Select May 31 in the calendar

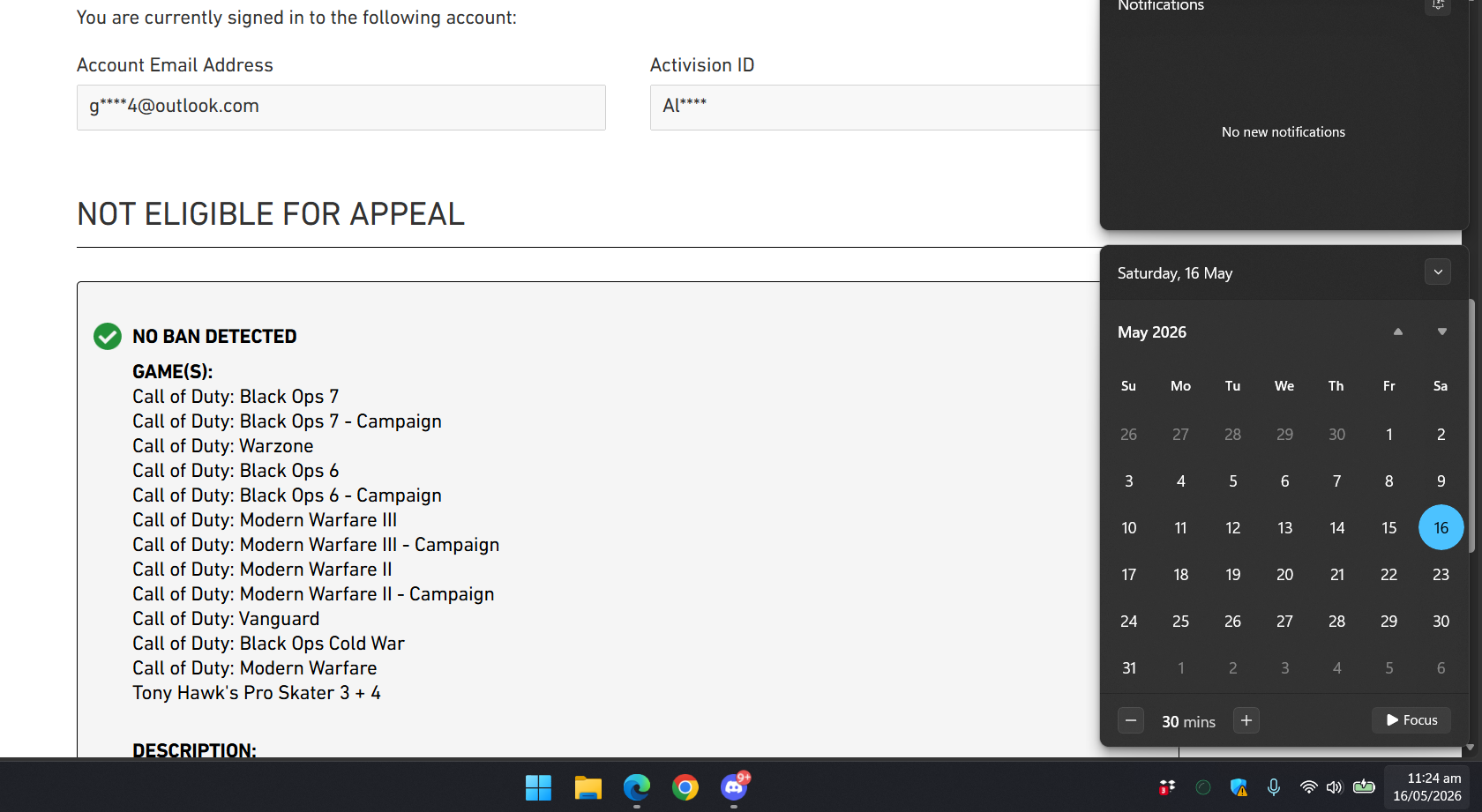(1129, 667)
